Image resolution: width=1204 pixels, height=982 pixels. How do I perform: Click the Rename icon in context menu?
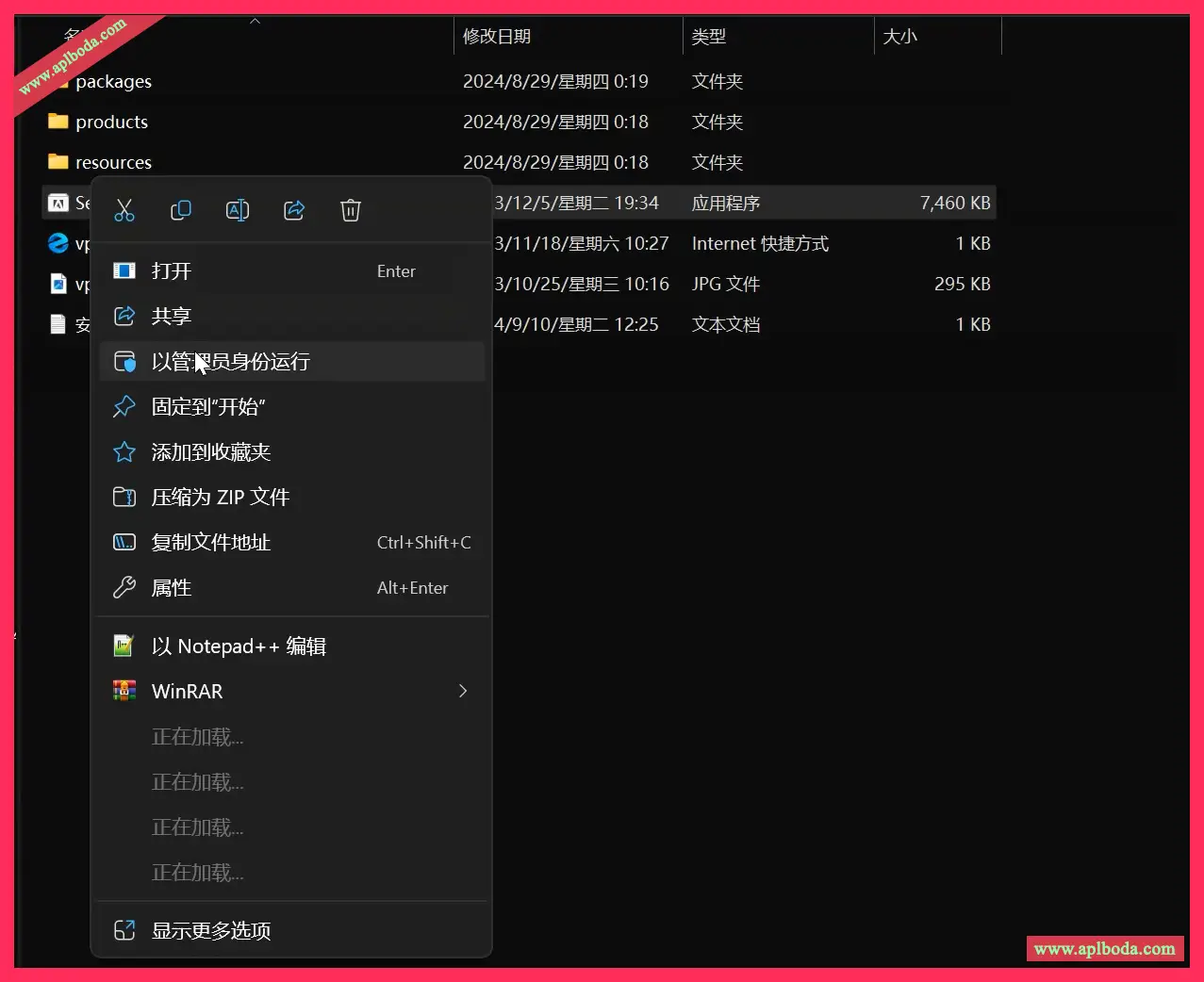coord(238,210)
